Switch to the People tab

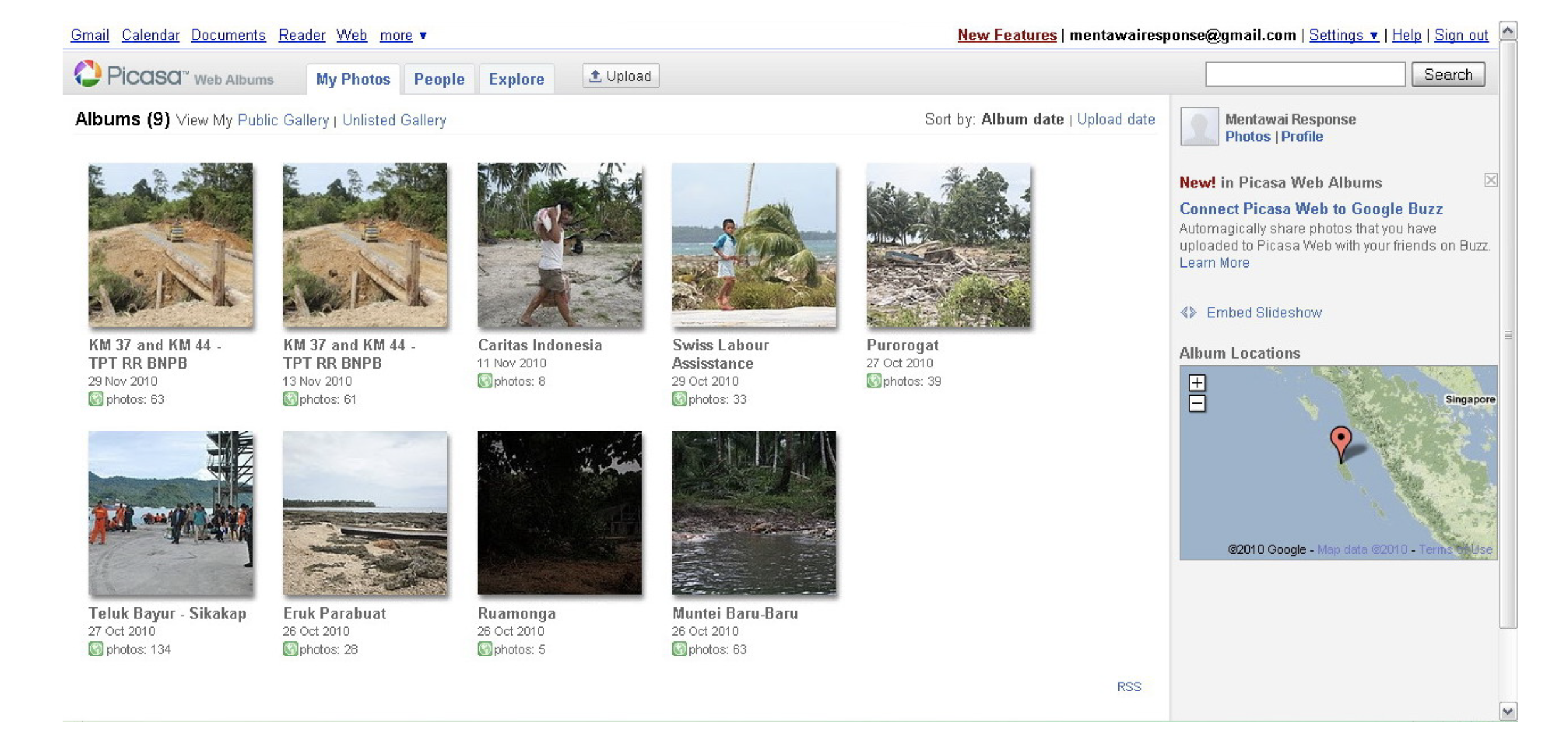click(439, 80)
